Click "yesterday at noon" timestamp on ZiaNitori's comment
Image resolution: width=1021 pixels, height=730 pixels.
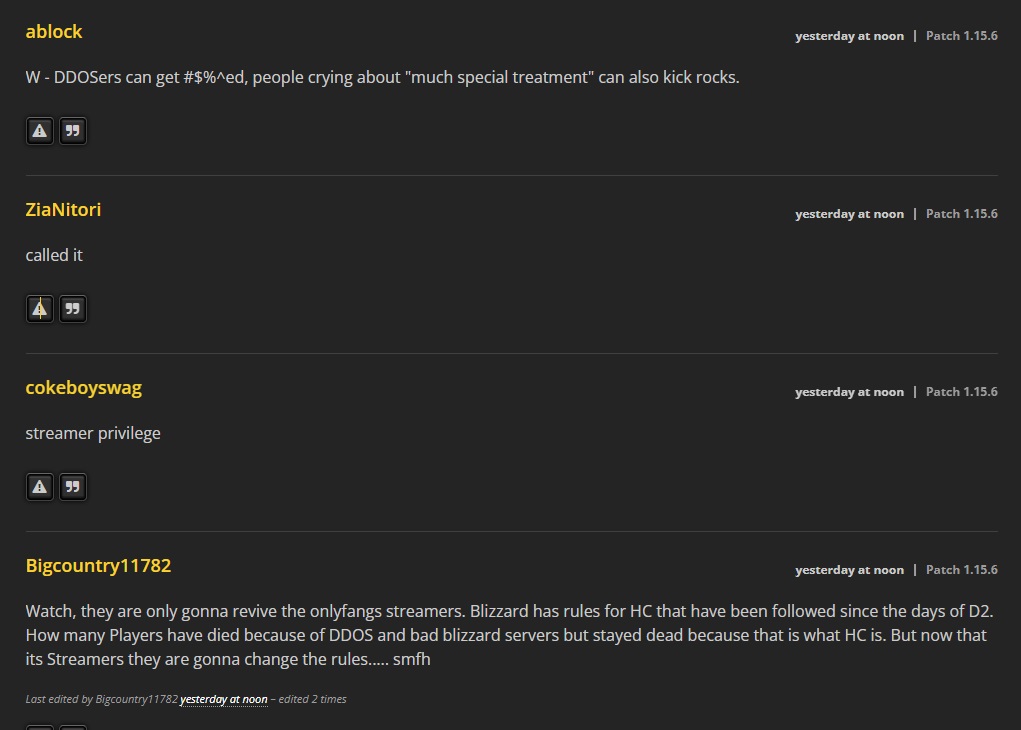(x=849, y=214)
